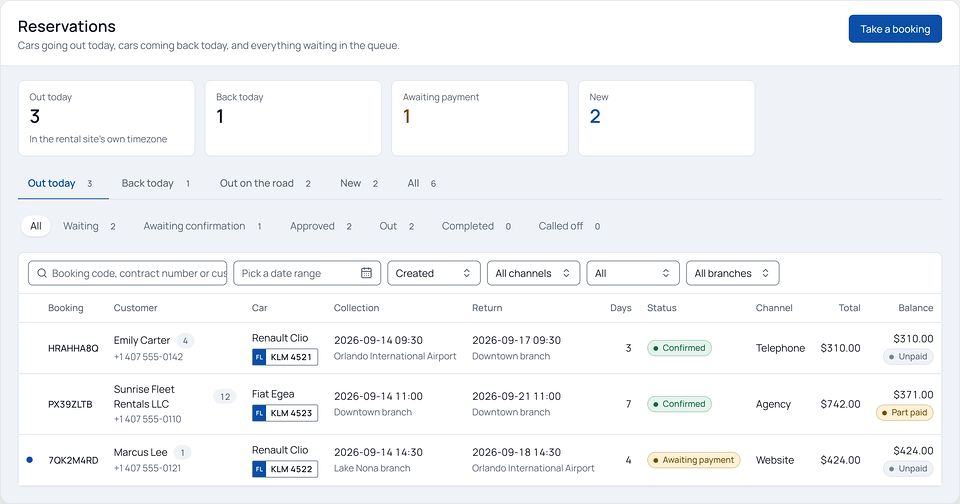Click FL plate badge for KLM 4523
Screen dimensions: 960x504
pyautogui.click(x=259, y=413)
